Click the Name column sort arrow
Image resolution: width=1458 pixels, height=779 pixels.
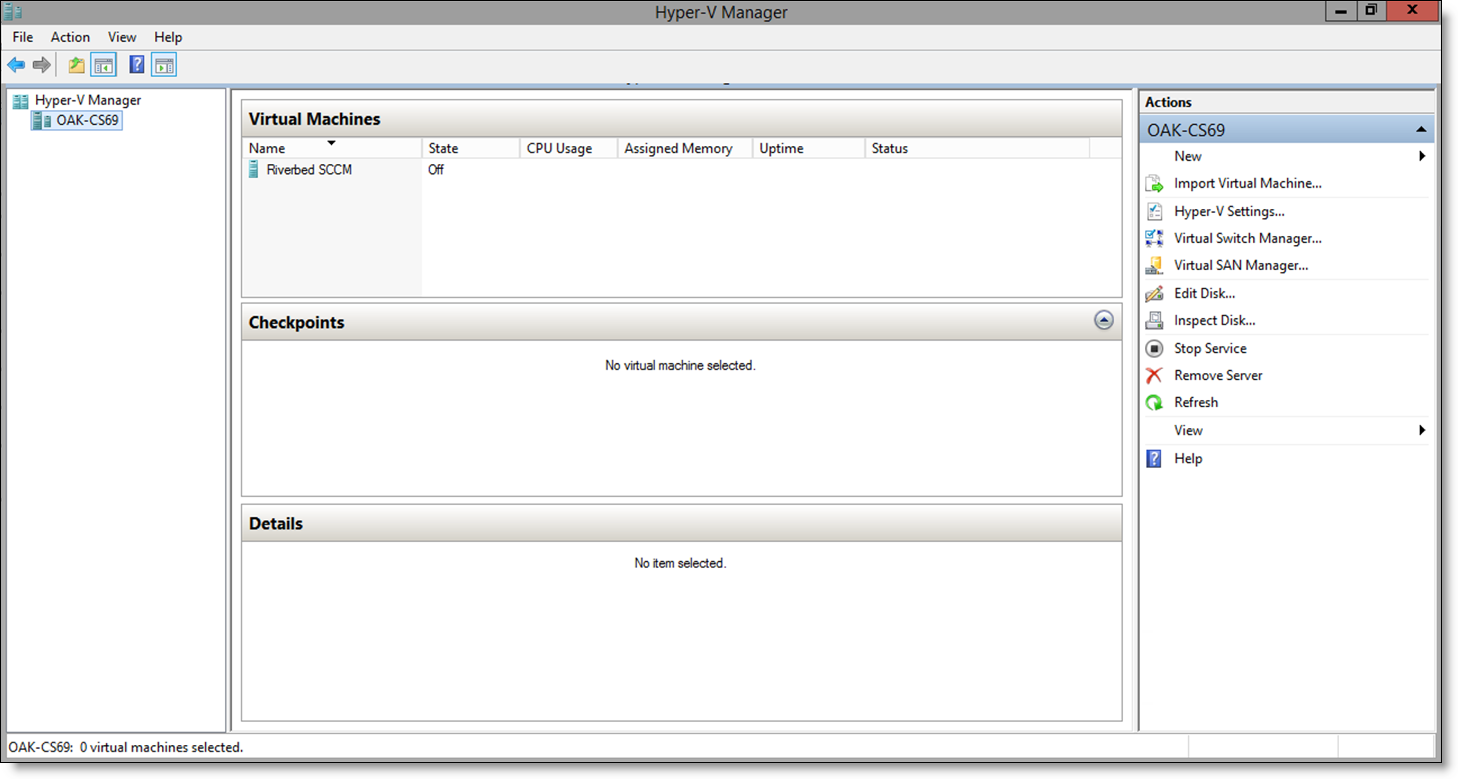tap(331, 143)
